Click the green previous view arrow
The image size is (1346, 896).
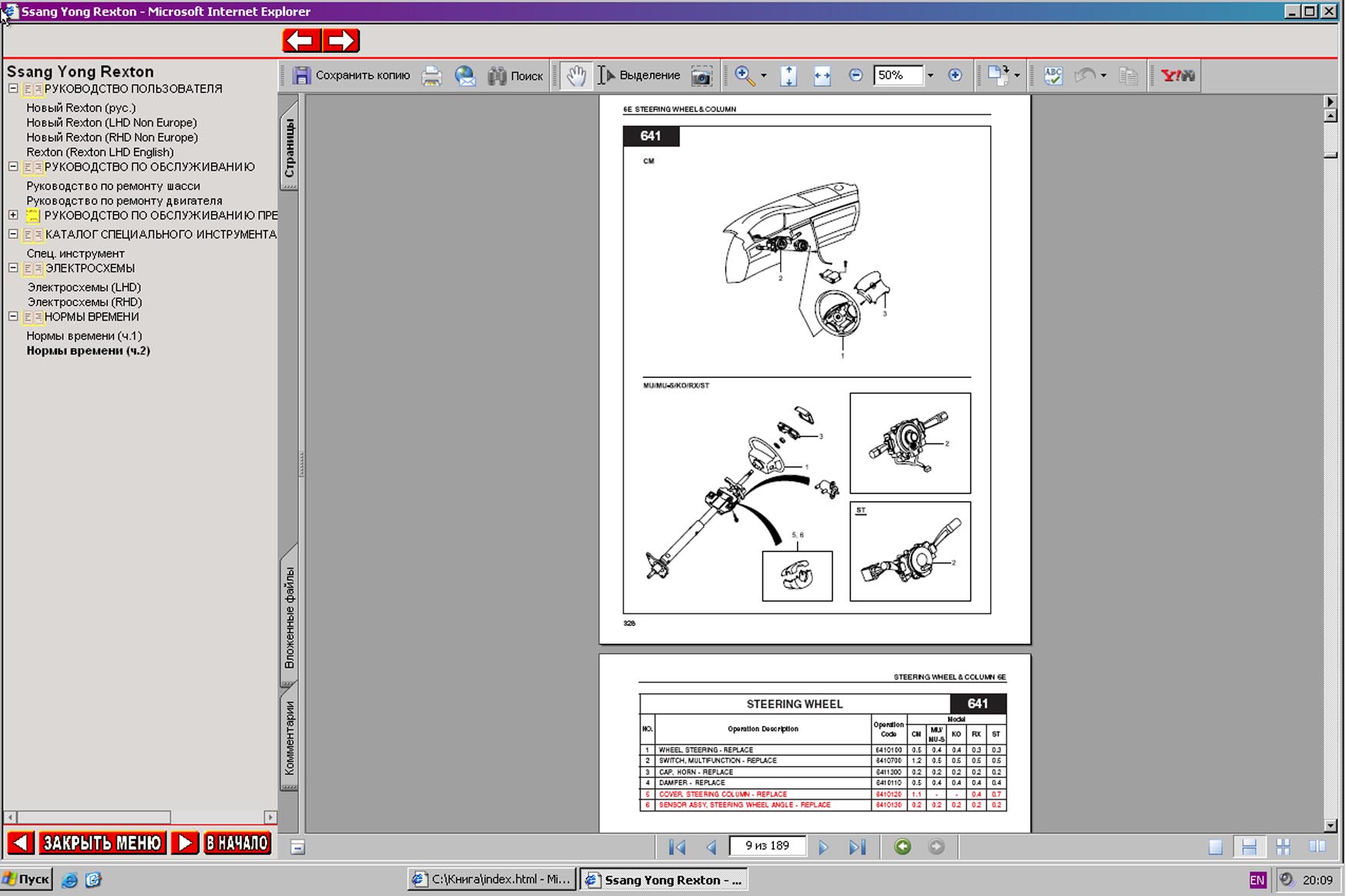pyautogui.click(x=902, y=847)
